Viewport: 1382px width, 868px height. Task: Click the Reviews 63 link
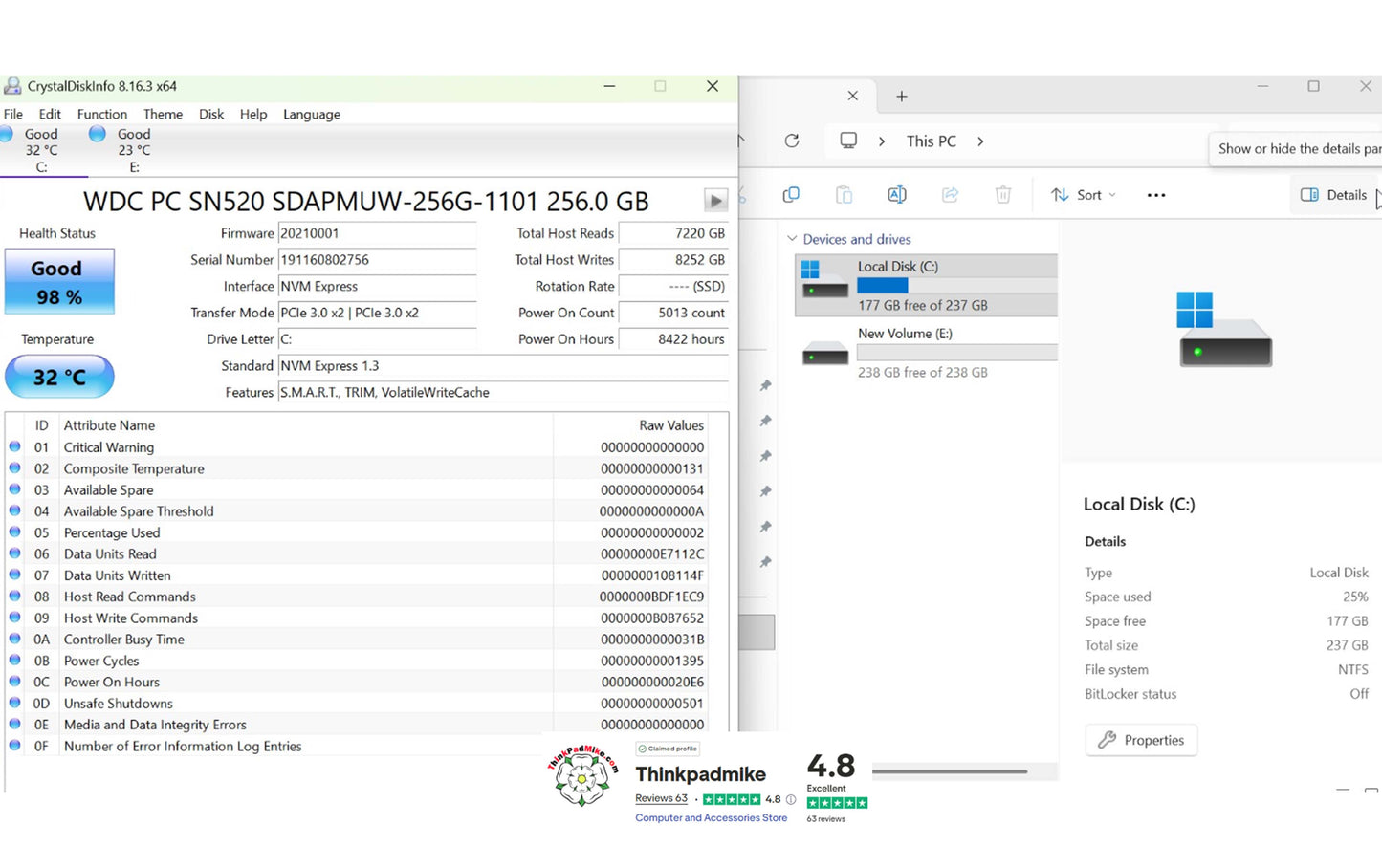coord(661,798)
